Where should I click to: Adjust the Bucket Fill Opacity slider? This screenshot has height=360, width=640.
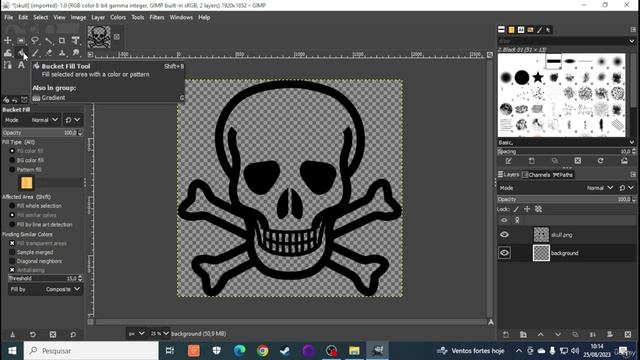point(42,133)
